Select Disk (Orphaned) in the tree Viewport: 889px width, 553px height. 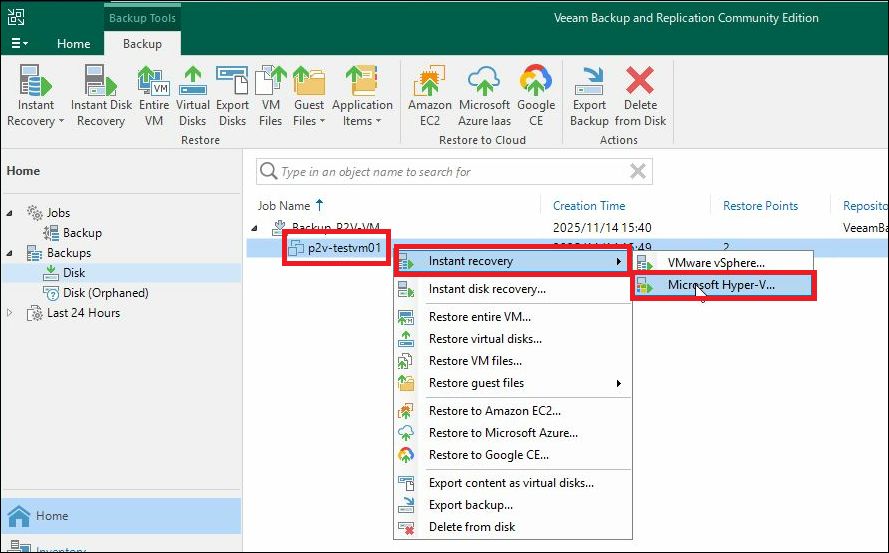tap(105, 293)
